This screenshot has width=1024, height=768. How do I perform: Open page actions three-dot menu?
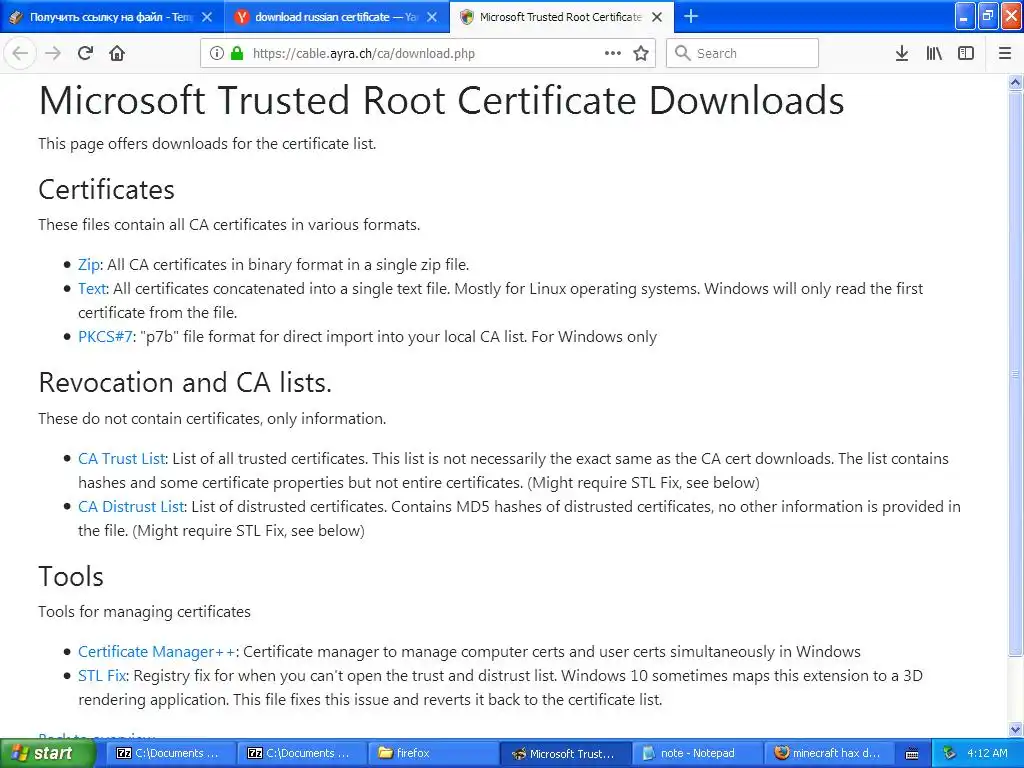[x=613, y=53]
